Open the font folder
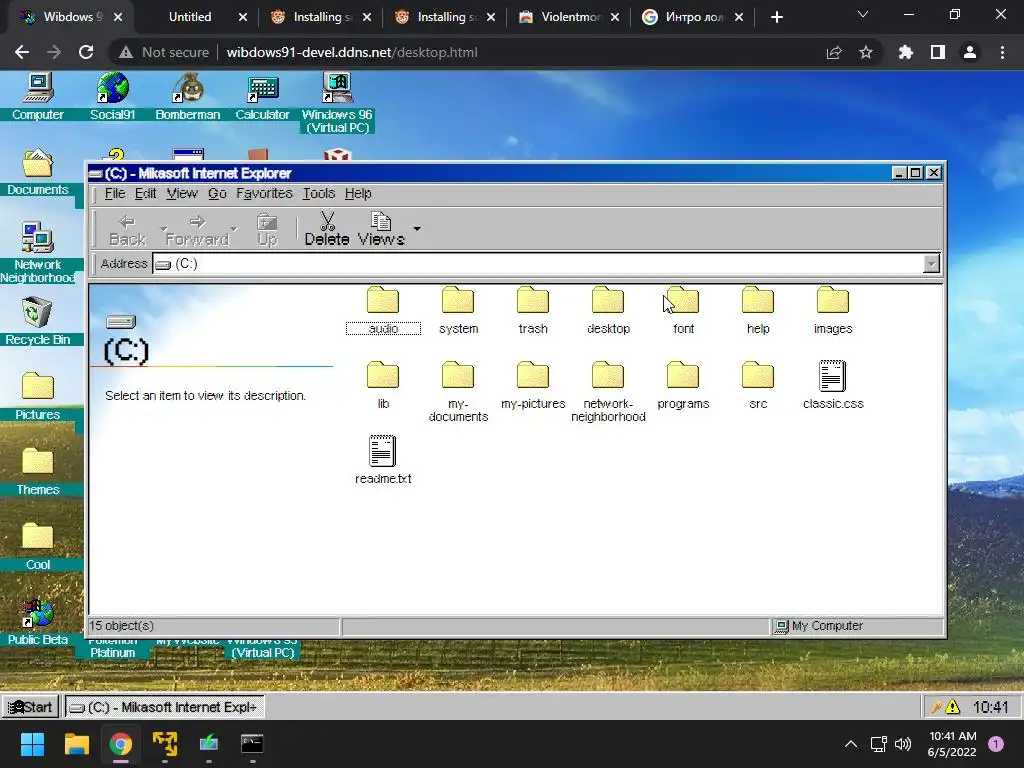 [x=683, y=311]
